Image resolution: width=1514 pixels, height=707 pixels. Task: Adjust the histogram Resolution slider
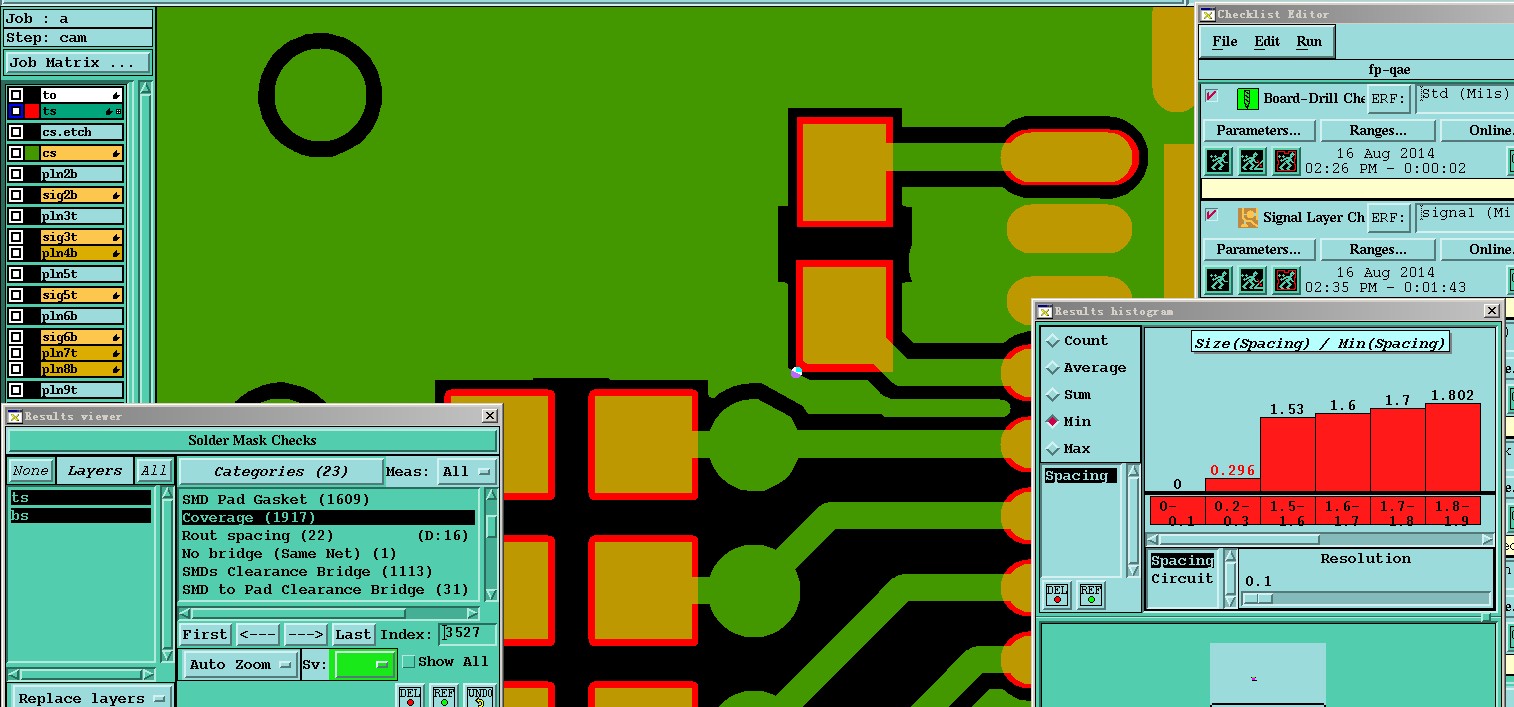pos(1258,598)
